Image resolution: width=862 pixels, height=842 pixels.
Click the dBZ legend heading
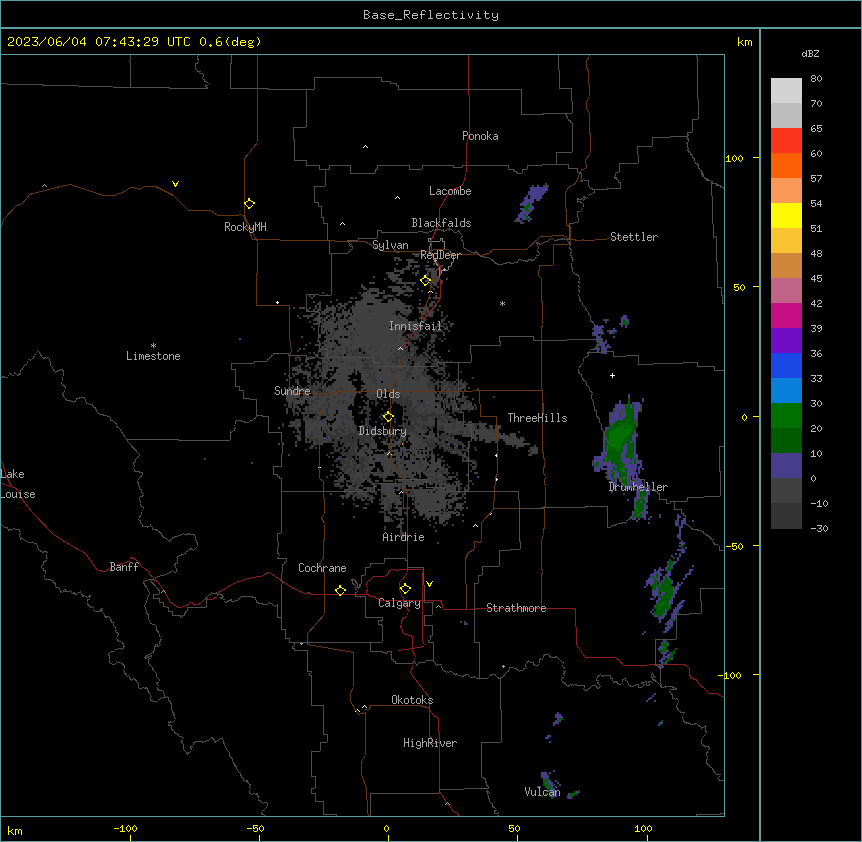(x=810, y=54)
